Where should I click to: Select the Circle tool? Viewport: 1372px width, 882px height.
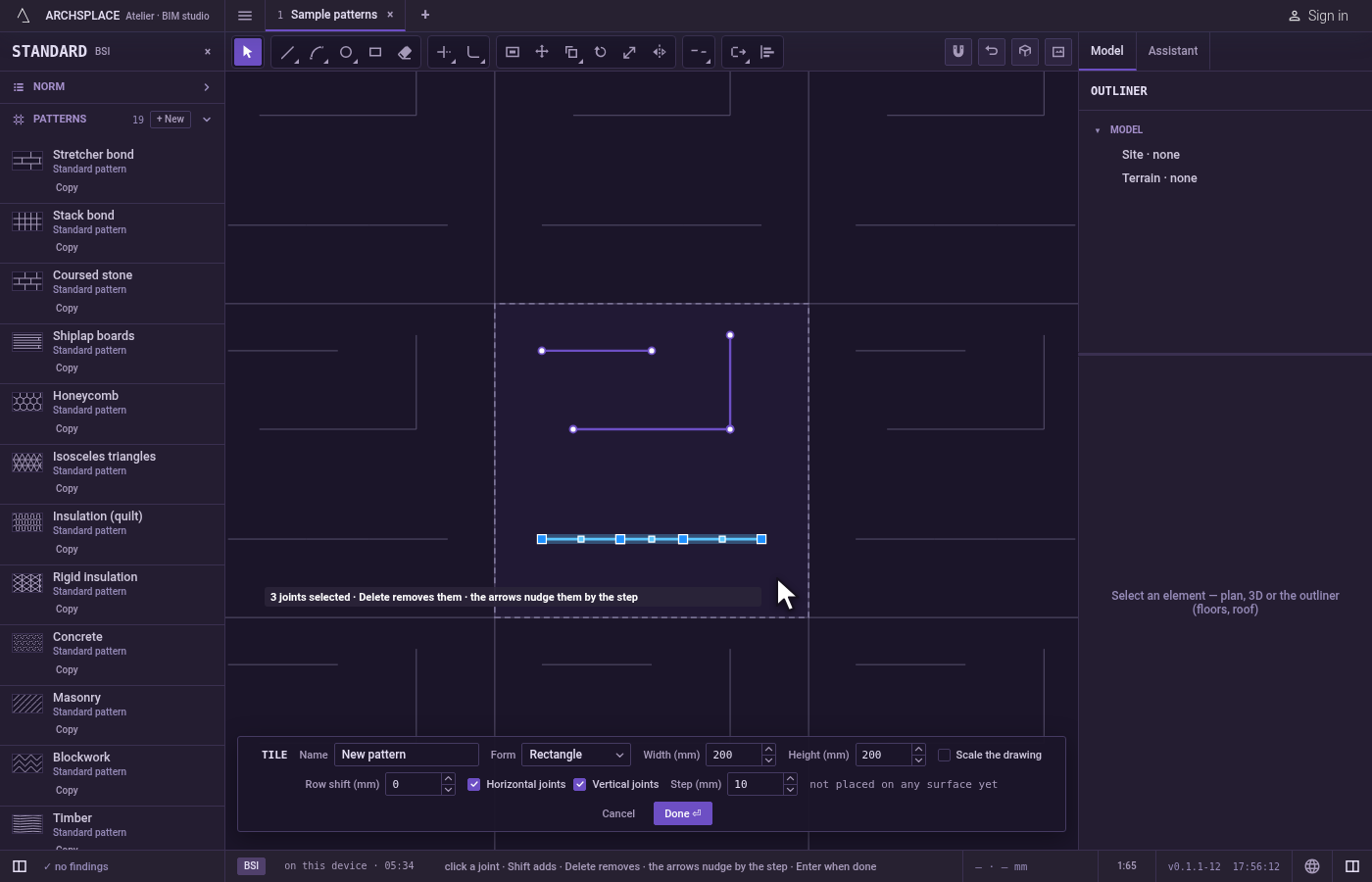tap(346, 52)
